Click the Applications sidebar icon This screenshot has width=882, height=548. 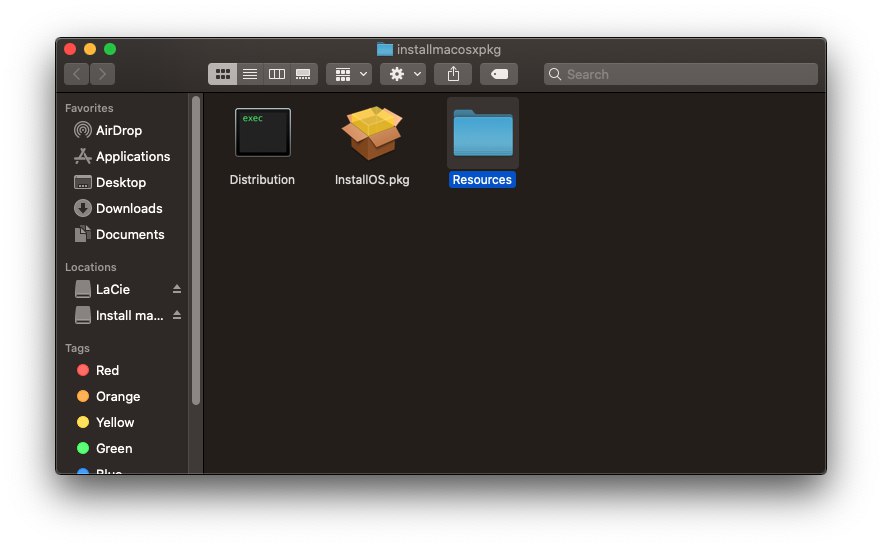point(83,156)
